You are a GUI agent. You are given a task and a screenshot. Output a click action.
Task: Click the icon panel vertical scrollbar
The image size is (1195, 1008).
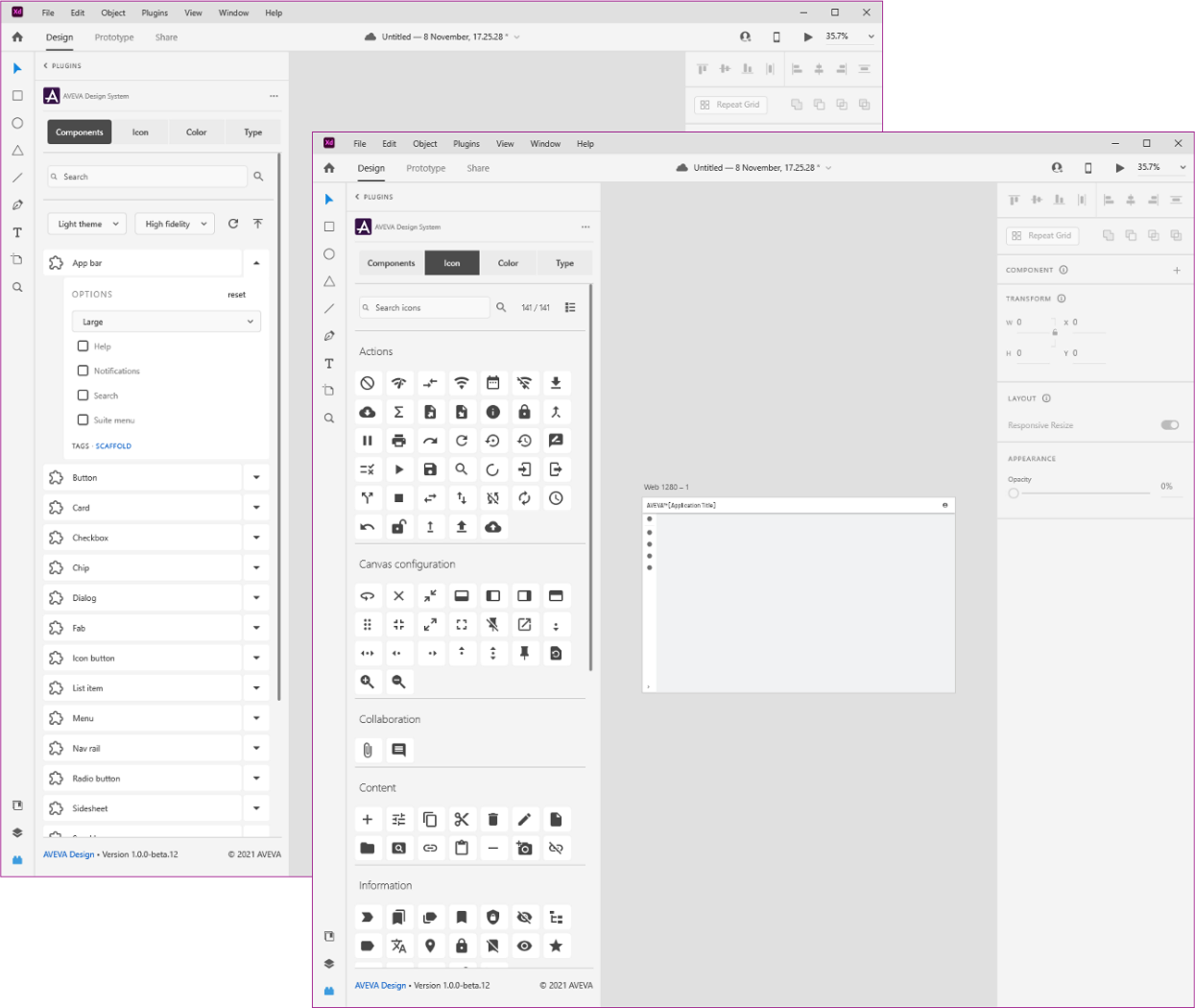click(x=590, y=477)
